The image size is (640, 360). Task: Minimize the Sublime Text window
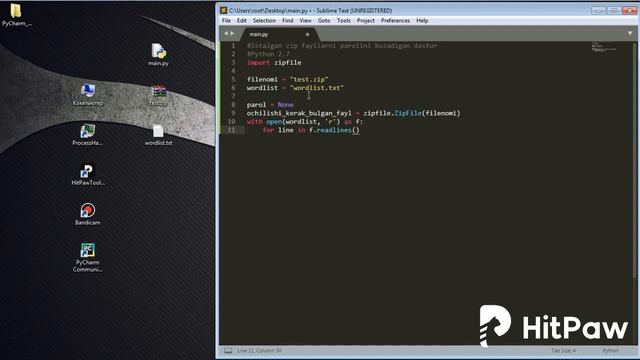[598, 11]
